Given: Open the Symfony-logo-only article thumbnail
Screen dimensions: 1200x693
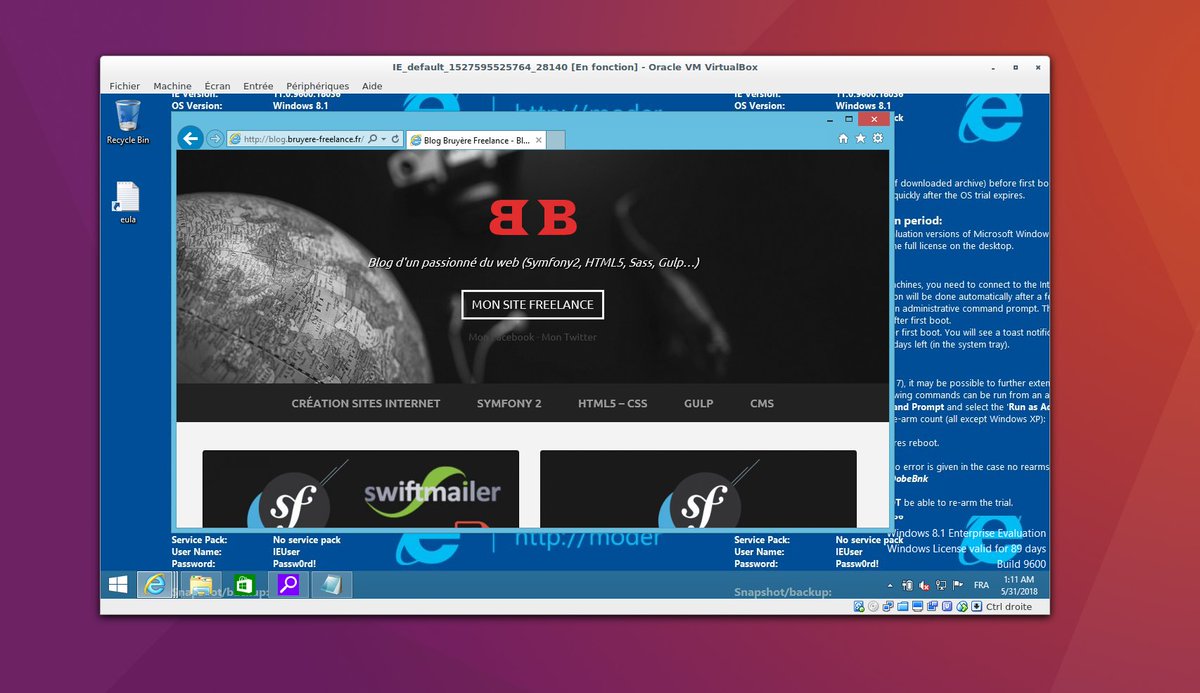Looking at the screenshot, I should 698,489.
